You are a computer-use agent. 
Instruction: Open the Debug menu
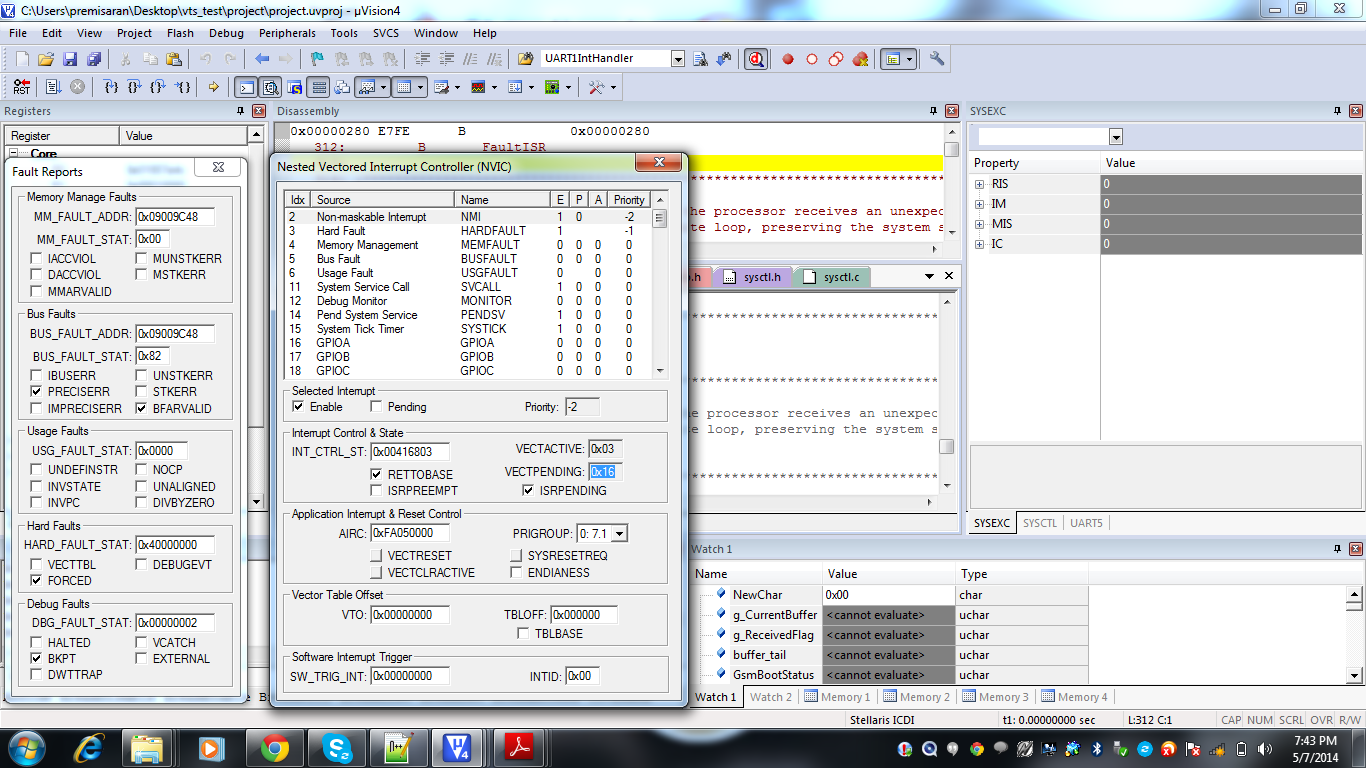(x=226, y=33)
